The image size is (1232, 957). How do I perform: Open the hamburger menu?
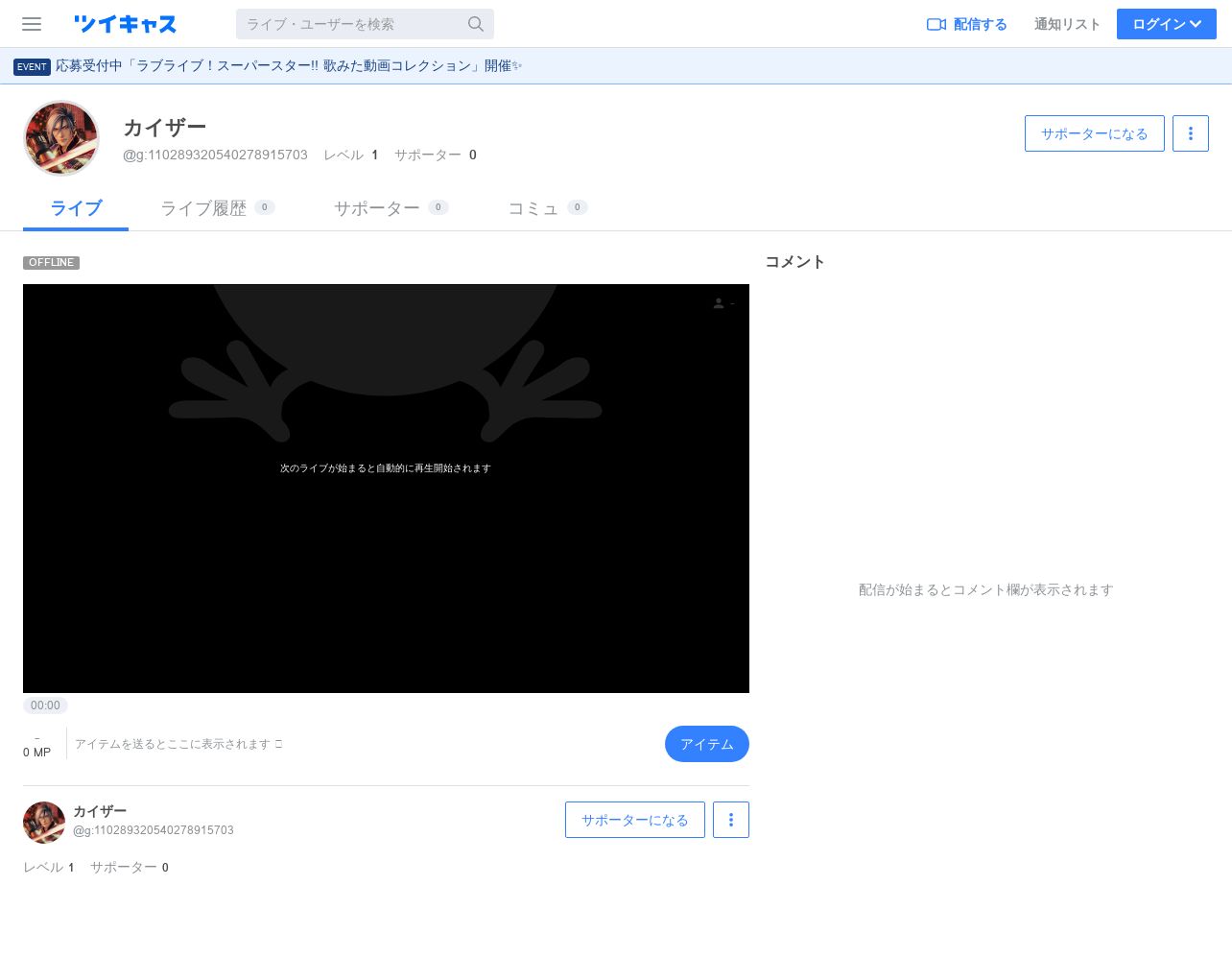tap(32, 24)
